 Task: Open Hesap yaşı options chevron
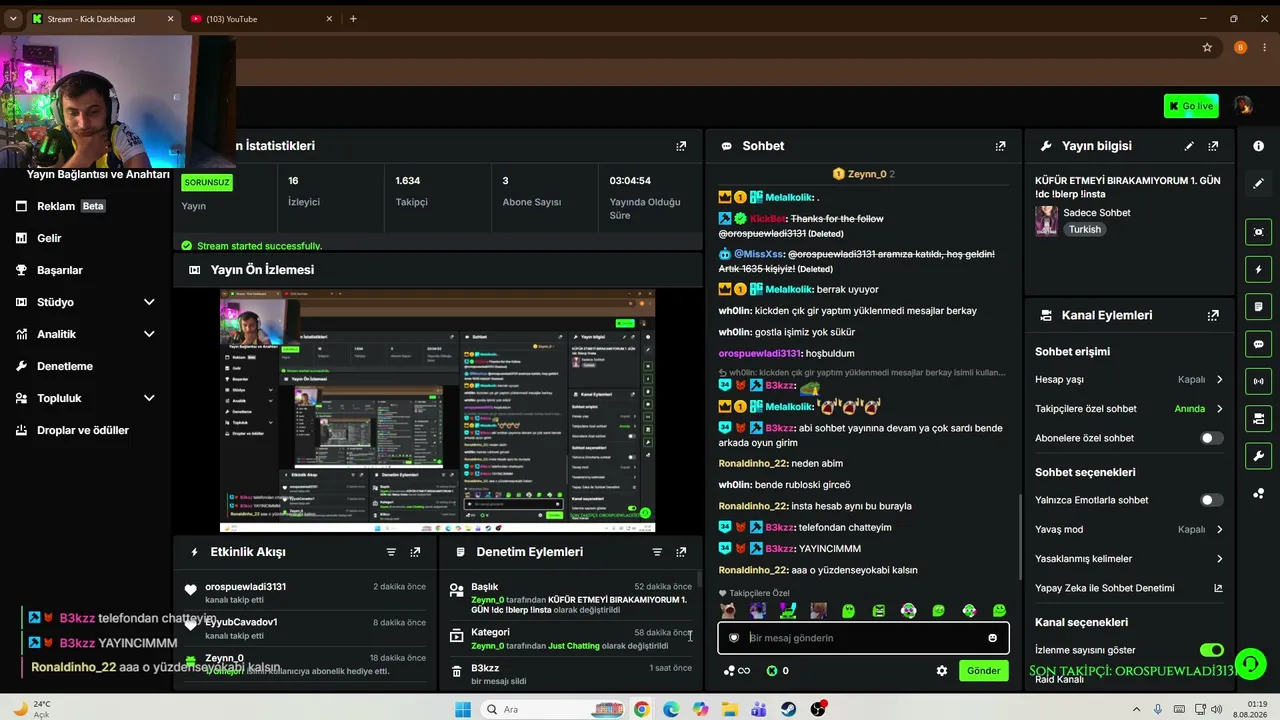pyautogui.click(x=1219, y=380)
